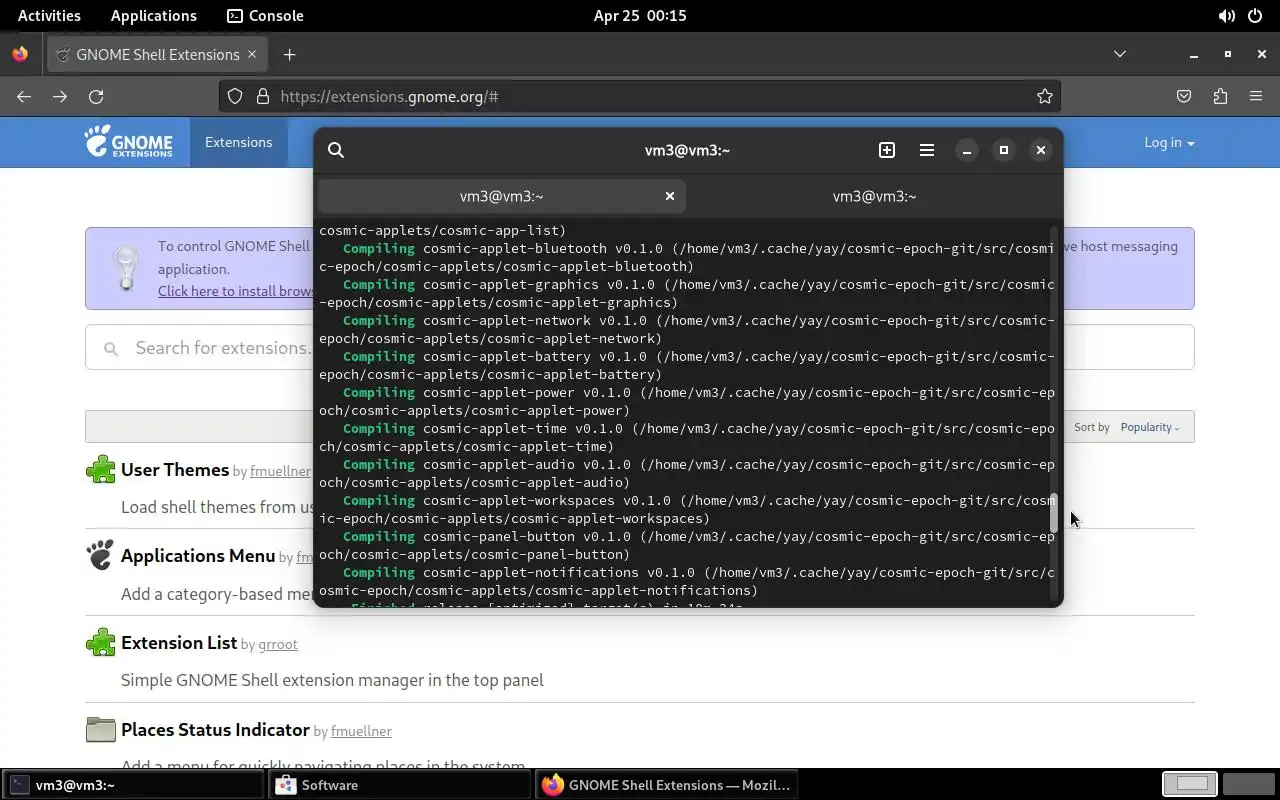Click the power icon in top bar

coord(1256,15)
